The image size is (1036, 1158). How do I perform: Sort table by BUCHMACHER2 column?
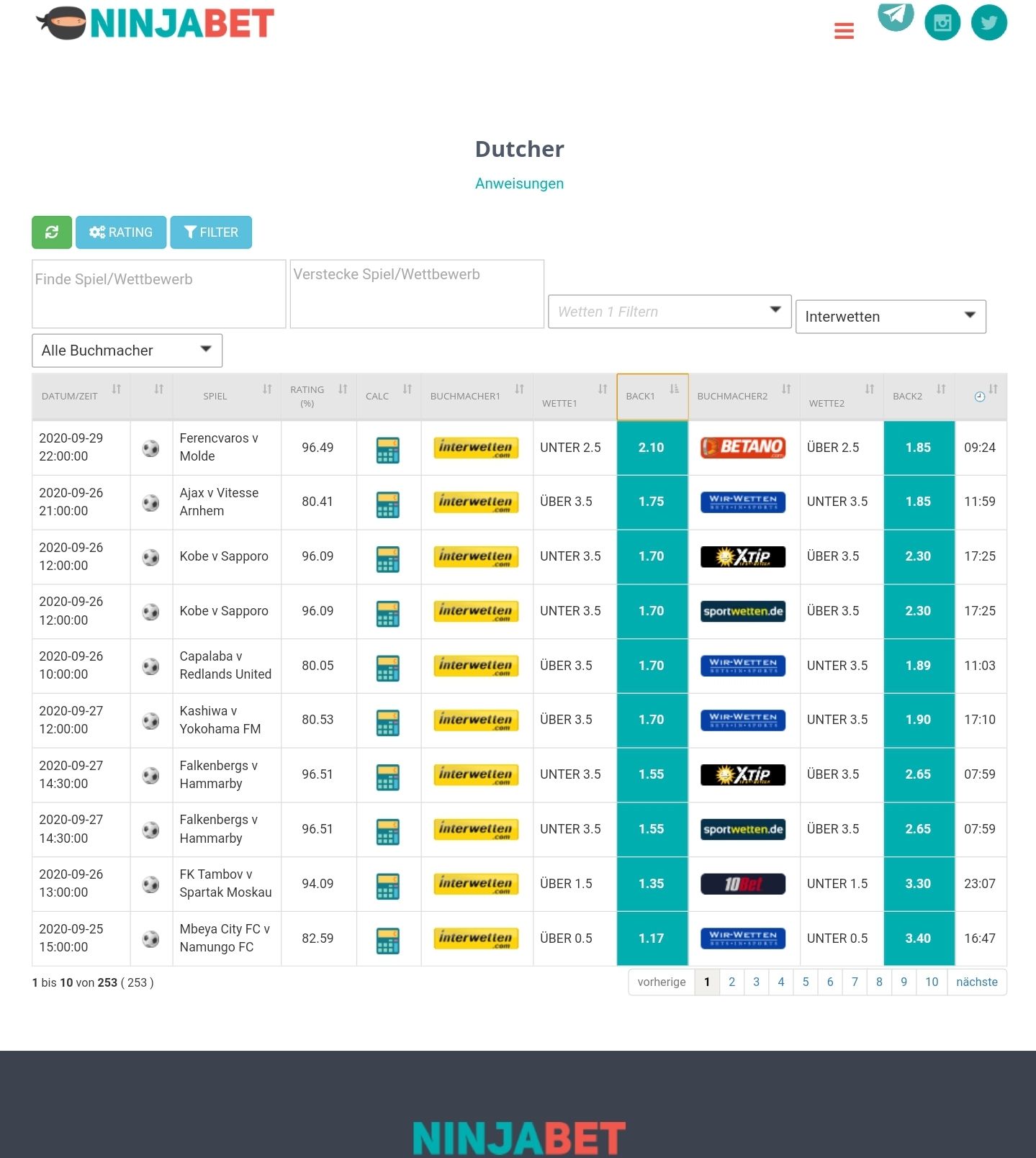tap(744, 396)
